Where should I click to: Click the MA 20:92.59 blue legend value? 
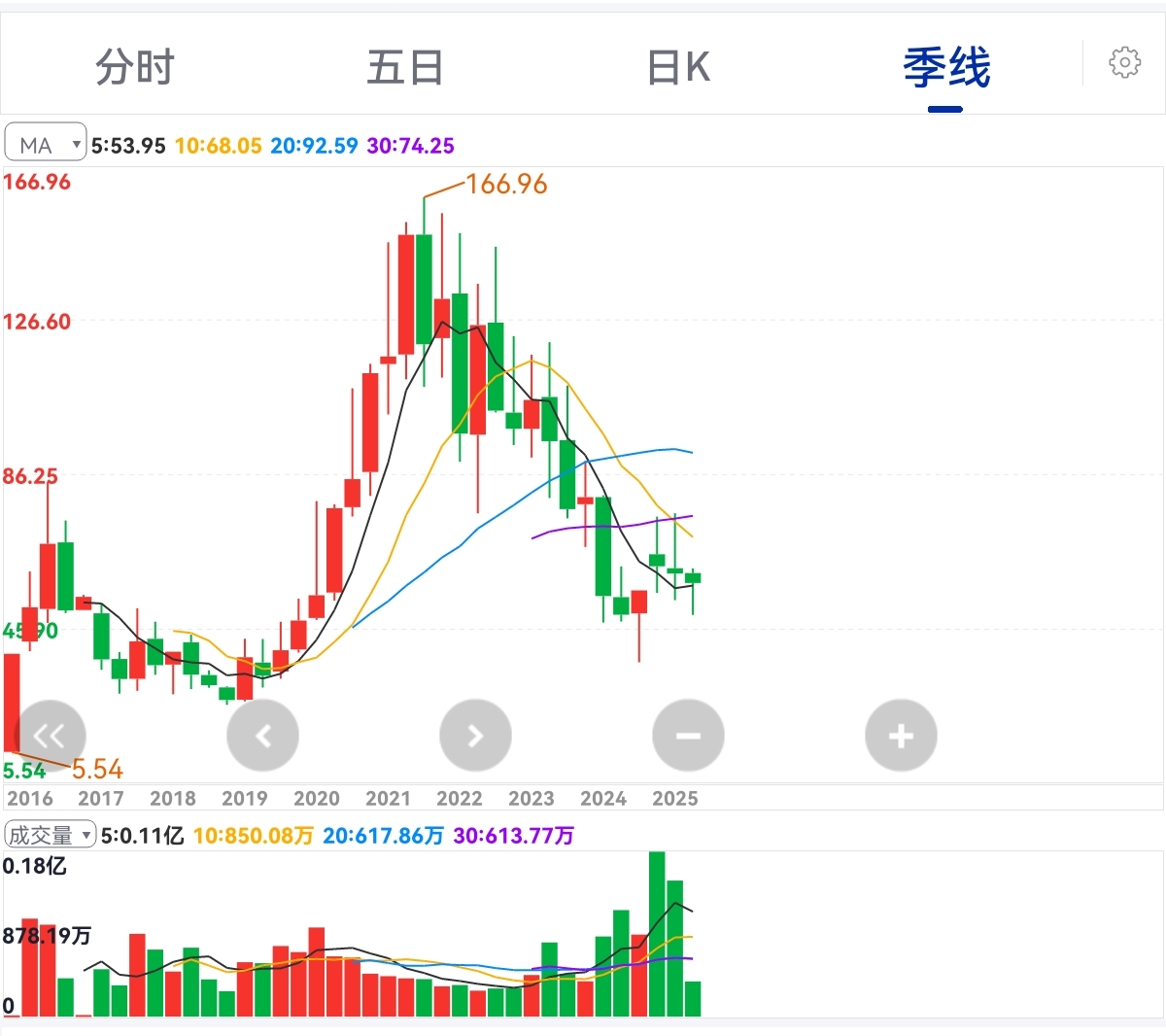[x=314, y=146]
